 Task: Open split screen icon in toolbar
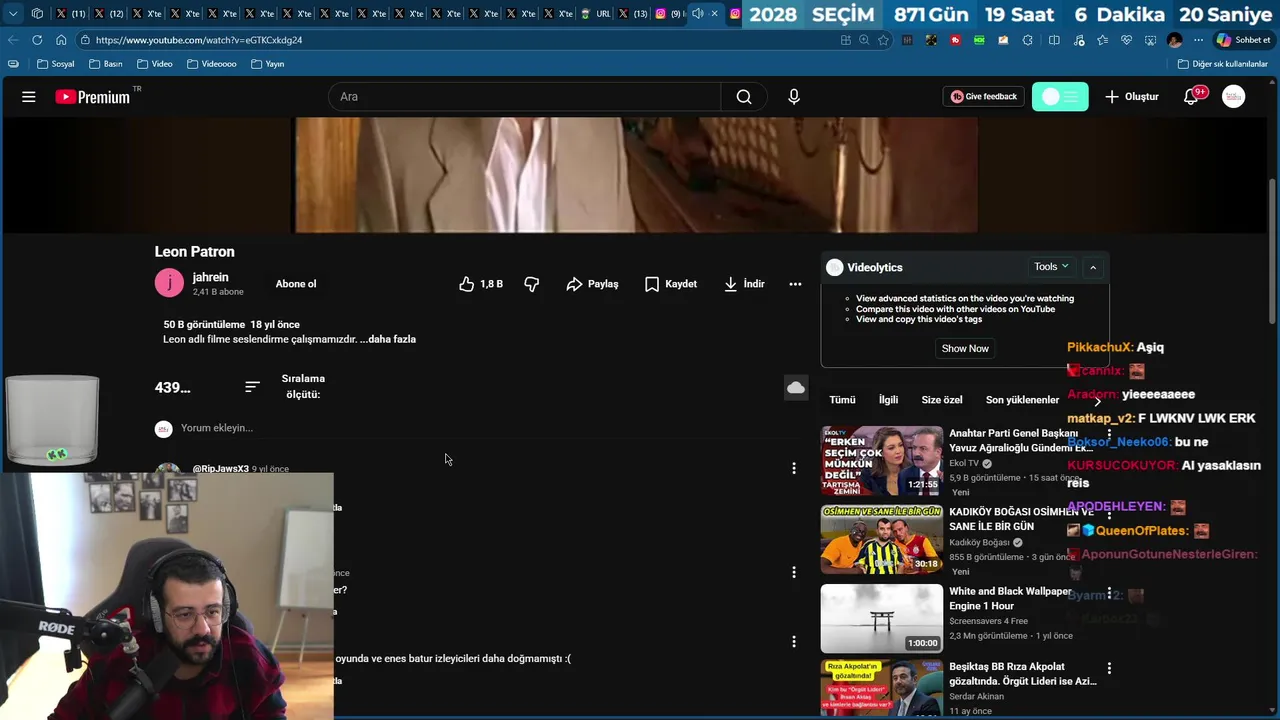[x=1054, y=40]
